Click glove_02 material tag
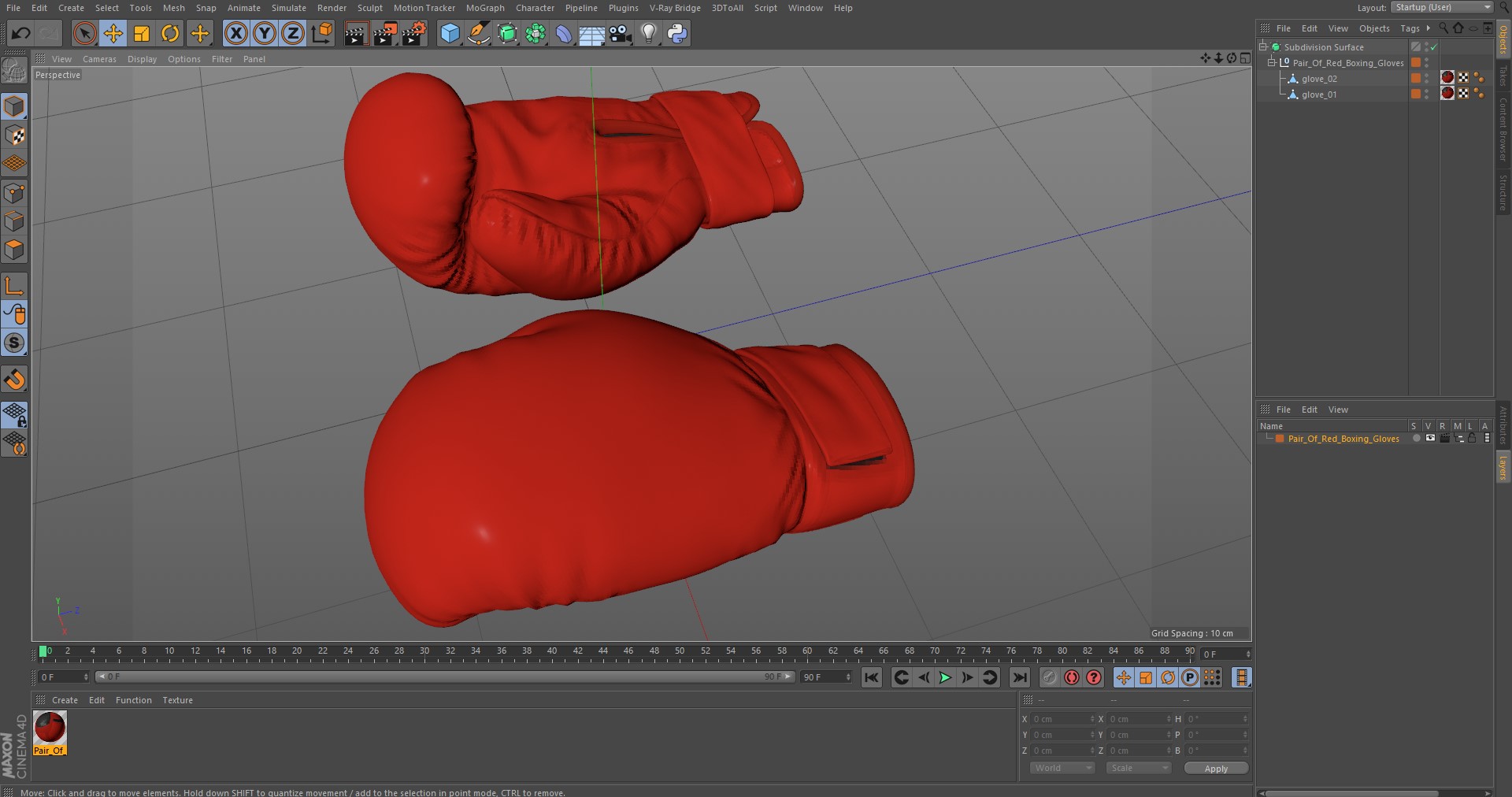Screen dimensions: 1512x797 coord(1447,77)
